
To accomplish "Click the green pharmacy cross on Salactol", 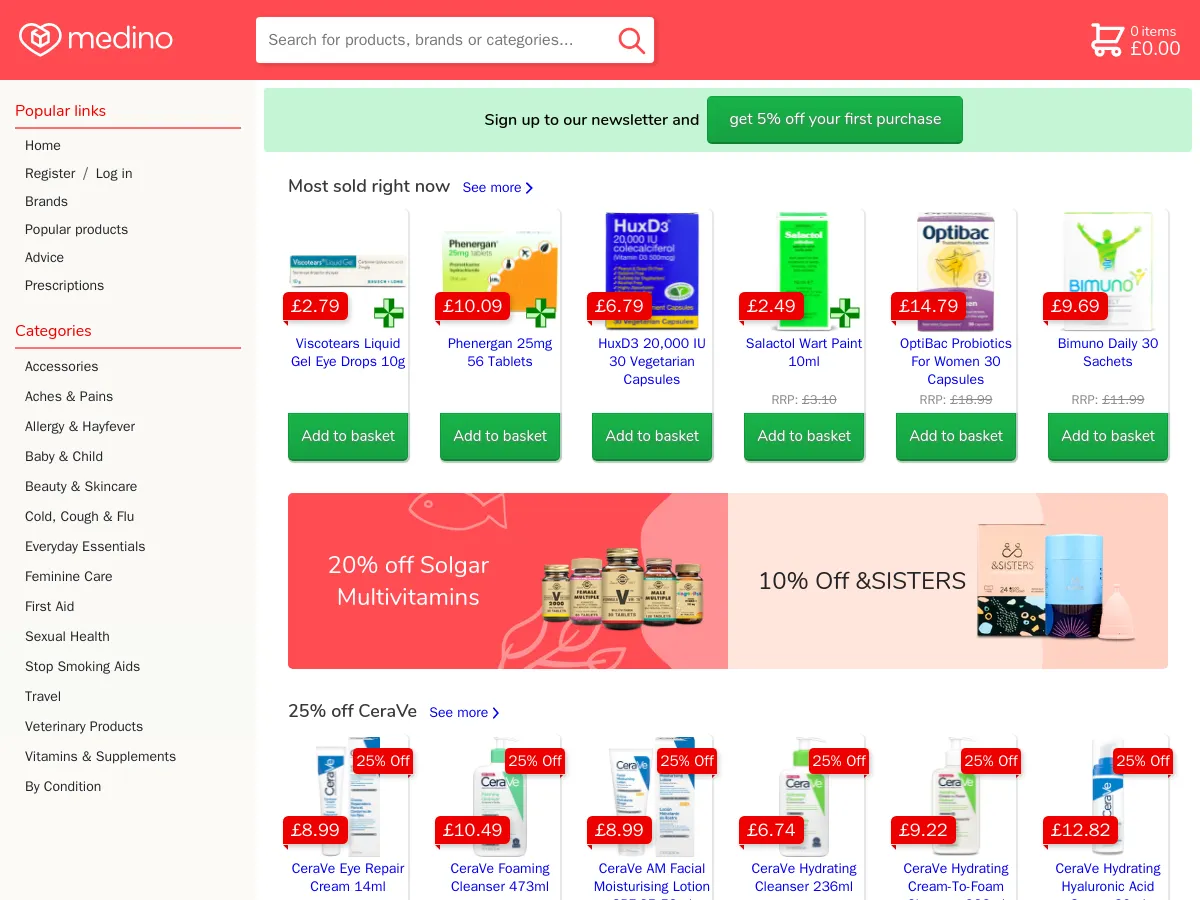I will tap(845, 313).
